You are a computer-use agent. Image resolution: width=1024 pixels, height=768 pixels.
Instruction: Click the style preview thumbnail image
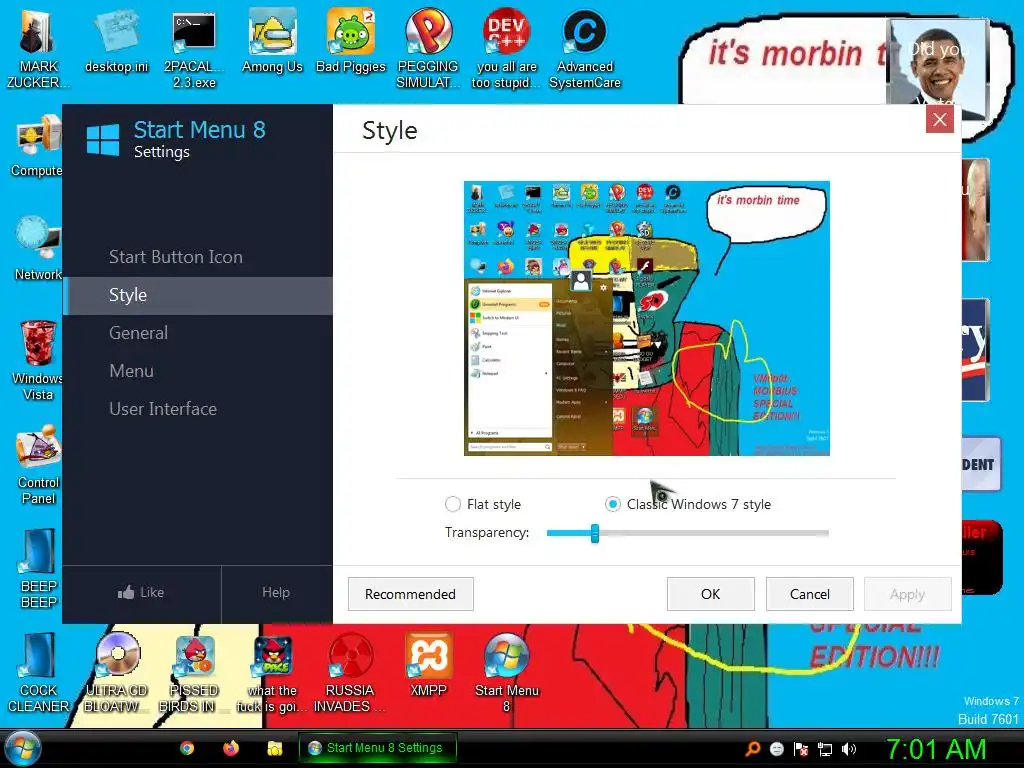point(647,318)
